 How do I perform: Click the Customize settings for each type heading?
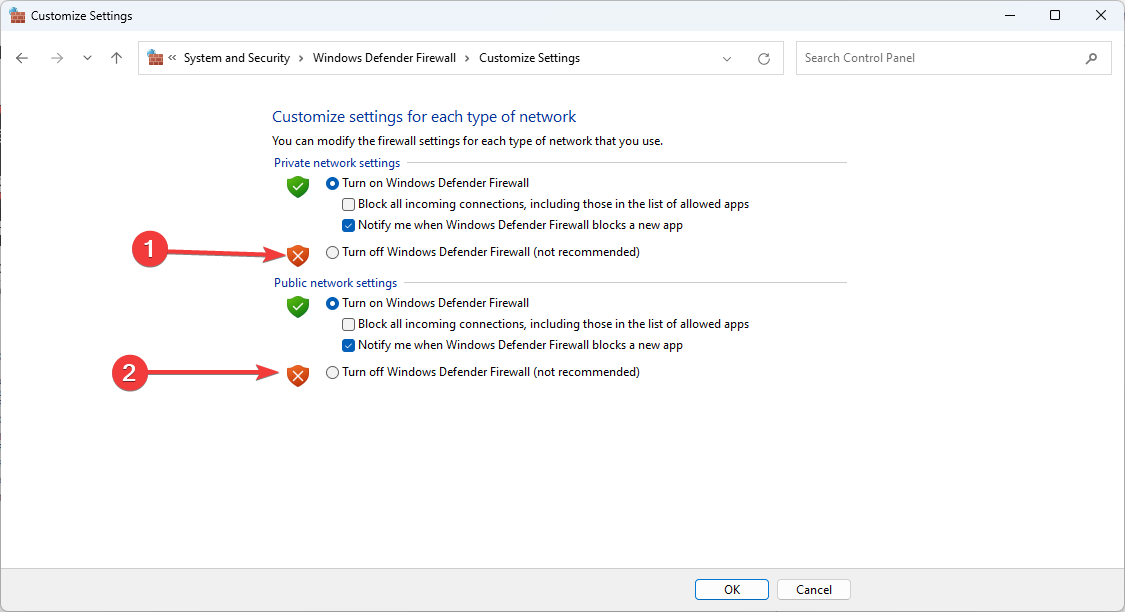pos(424,117)
